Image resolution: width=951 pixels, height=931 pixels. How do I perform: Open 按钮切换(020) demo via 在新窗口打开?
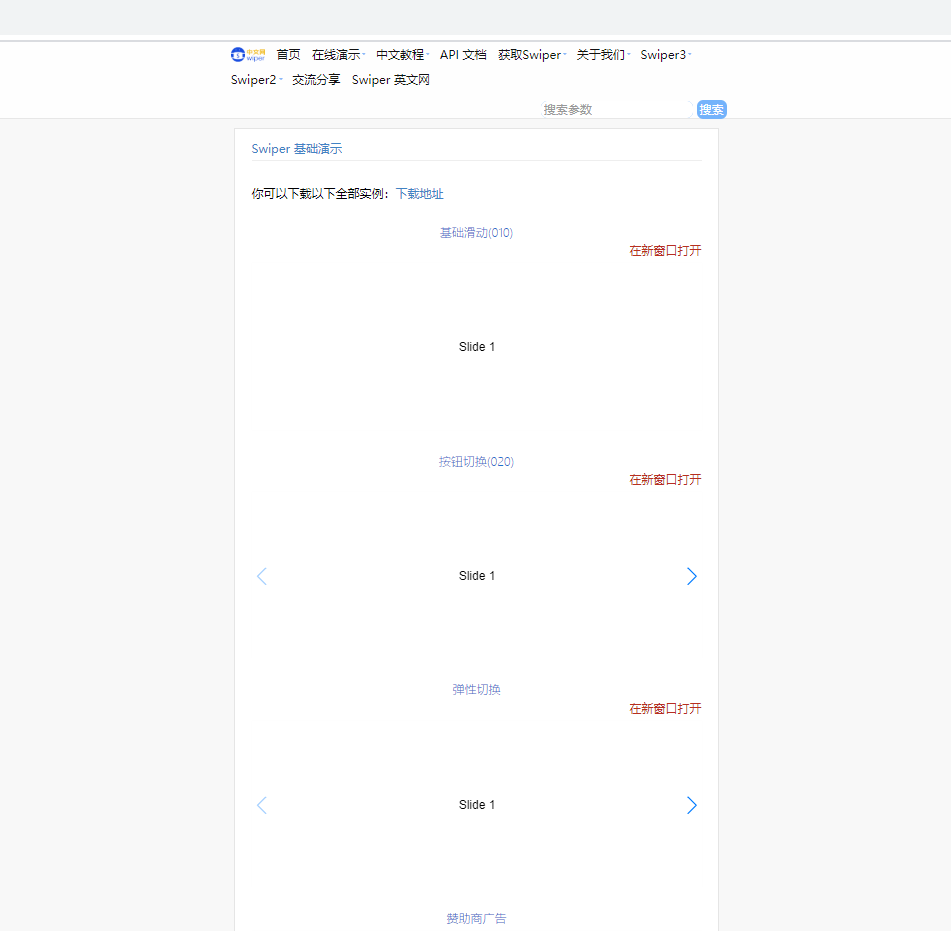[x=665, y=479]
